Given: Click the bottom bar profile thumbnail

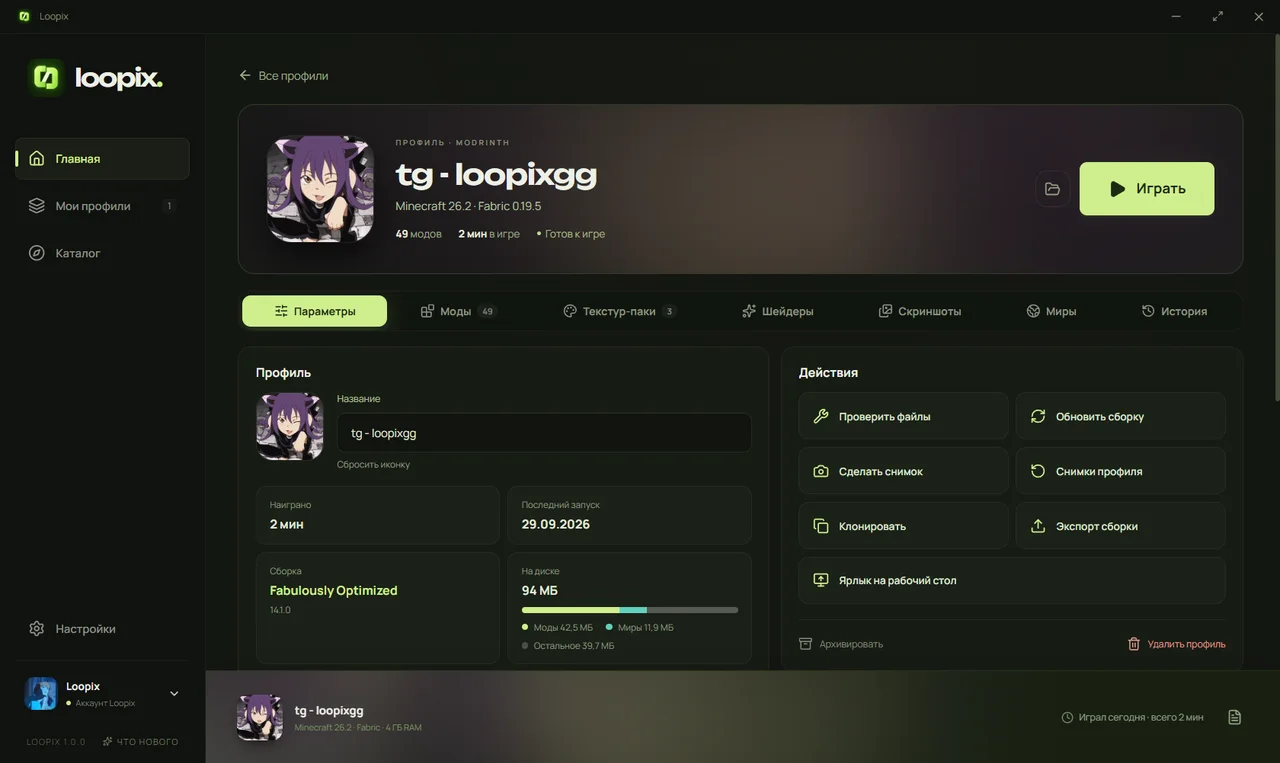Looking at the screenshot, I should pyautogui.click(x=260, y=717).
